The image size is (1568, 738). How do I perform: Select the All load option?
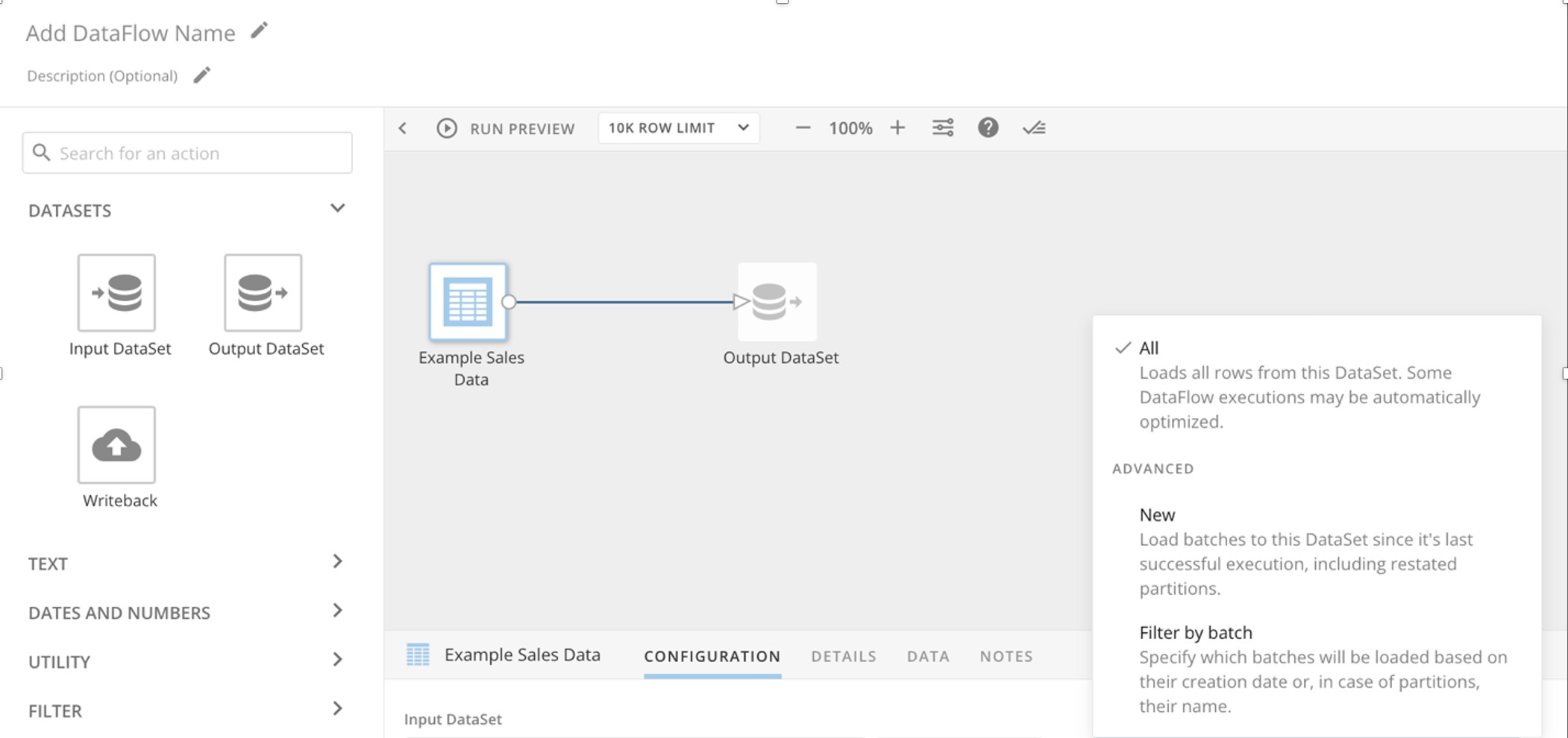(1148, 348)
